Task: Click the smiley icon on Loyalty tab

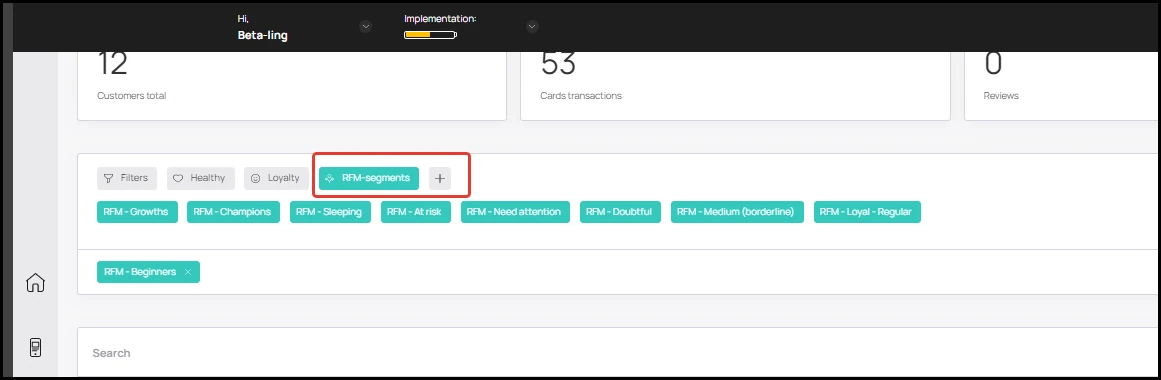Action: pos(255,179)
